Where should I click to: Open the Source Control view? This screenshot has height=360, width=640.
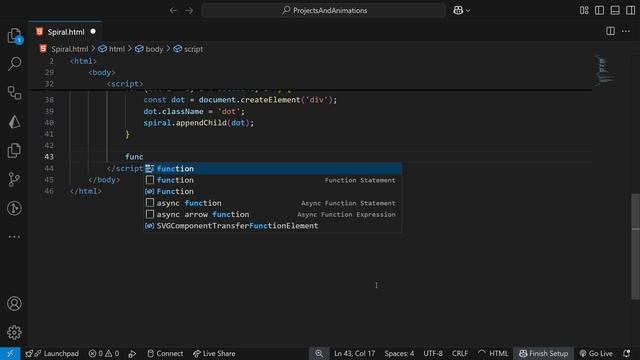click(x=14, y=179)
